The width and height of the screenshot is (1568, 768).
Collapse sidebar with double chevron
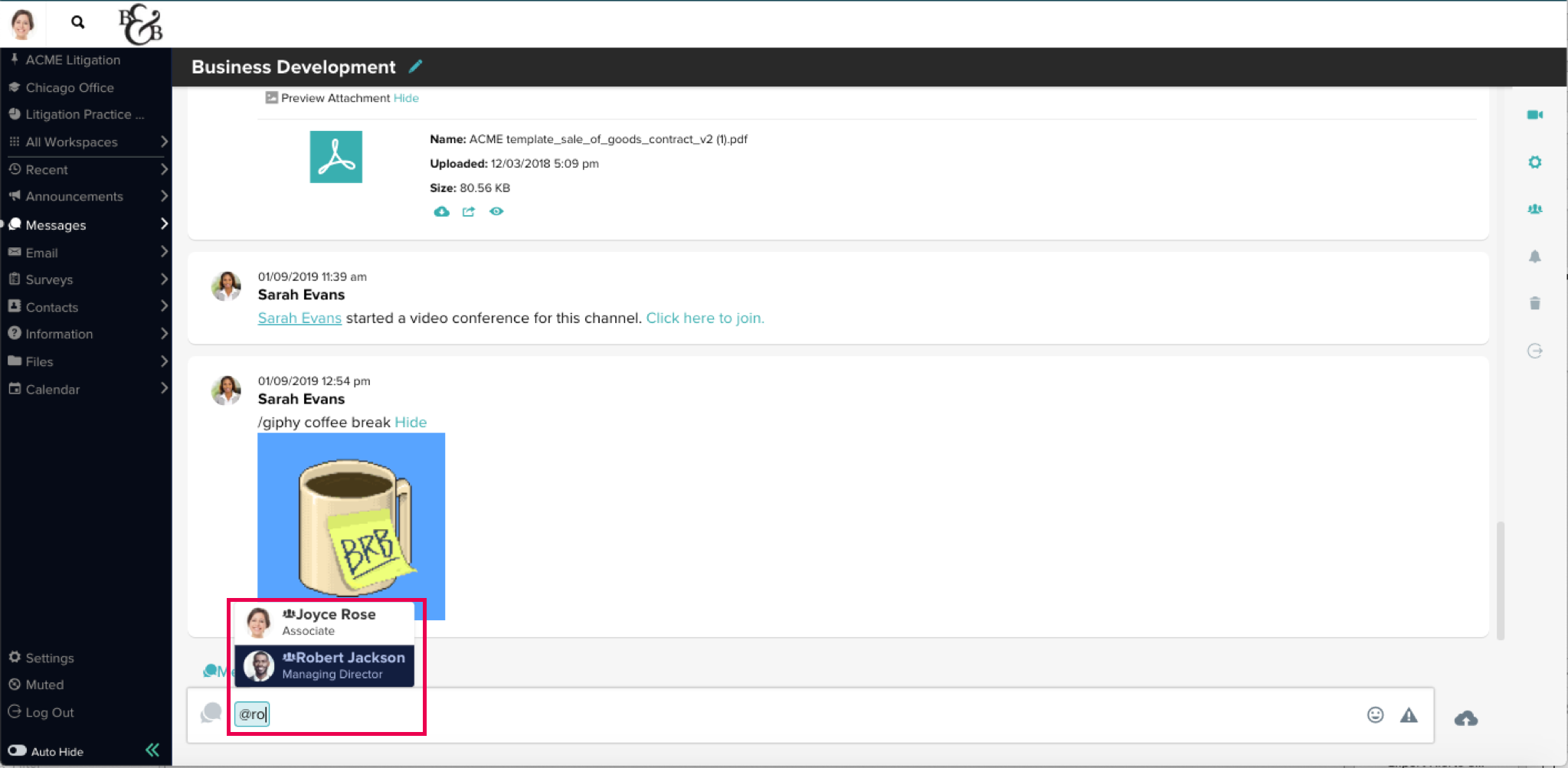click(152, 750)
